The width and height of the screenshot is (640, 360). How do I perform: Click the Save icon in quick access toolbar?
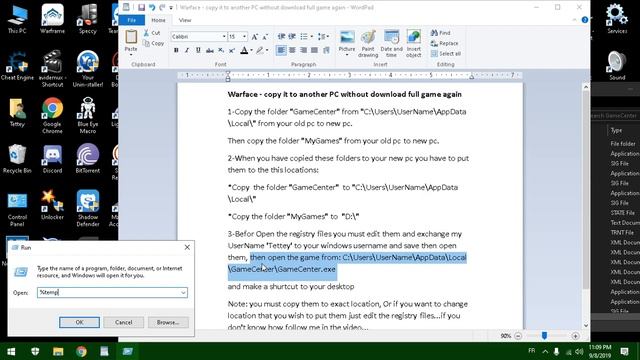coord(141,7)
